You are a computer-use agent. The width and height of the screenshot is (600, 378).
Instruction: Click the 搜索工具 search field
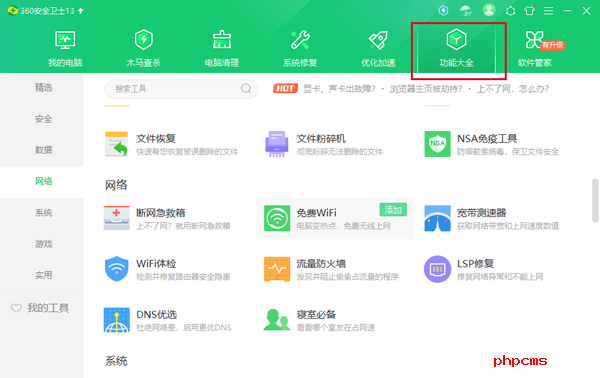[x=181, y=89]
